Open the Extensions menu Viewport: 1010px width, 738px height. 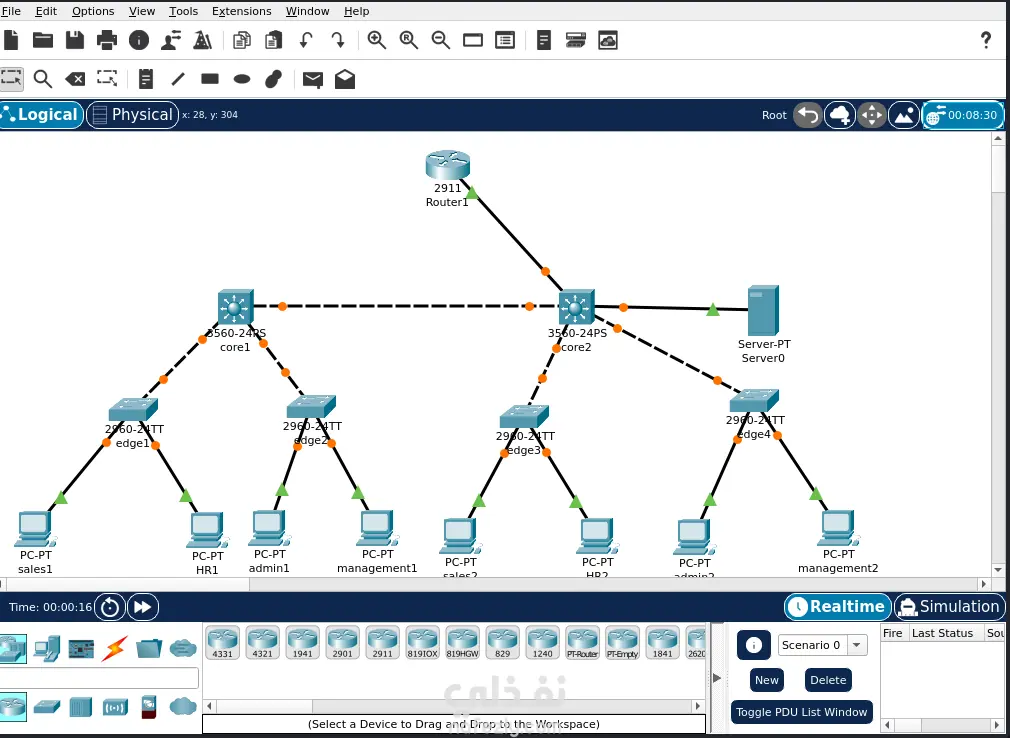click(x=242, y=11)
